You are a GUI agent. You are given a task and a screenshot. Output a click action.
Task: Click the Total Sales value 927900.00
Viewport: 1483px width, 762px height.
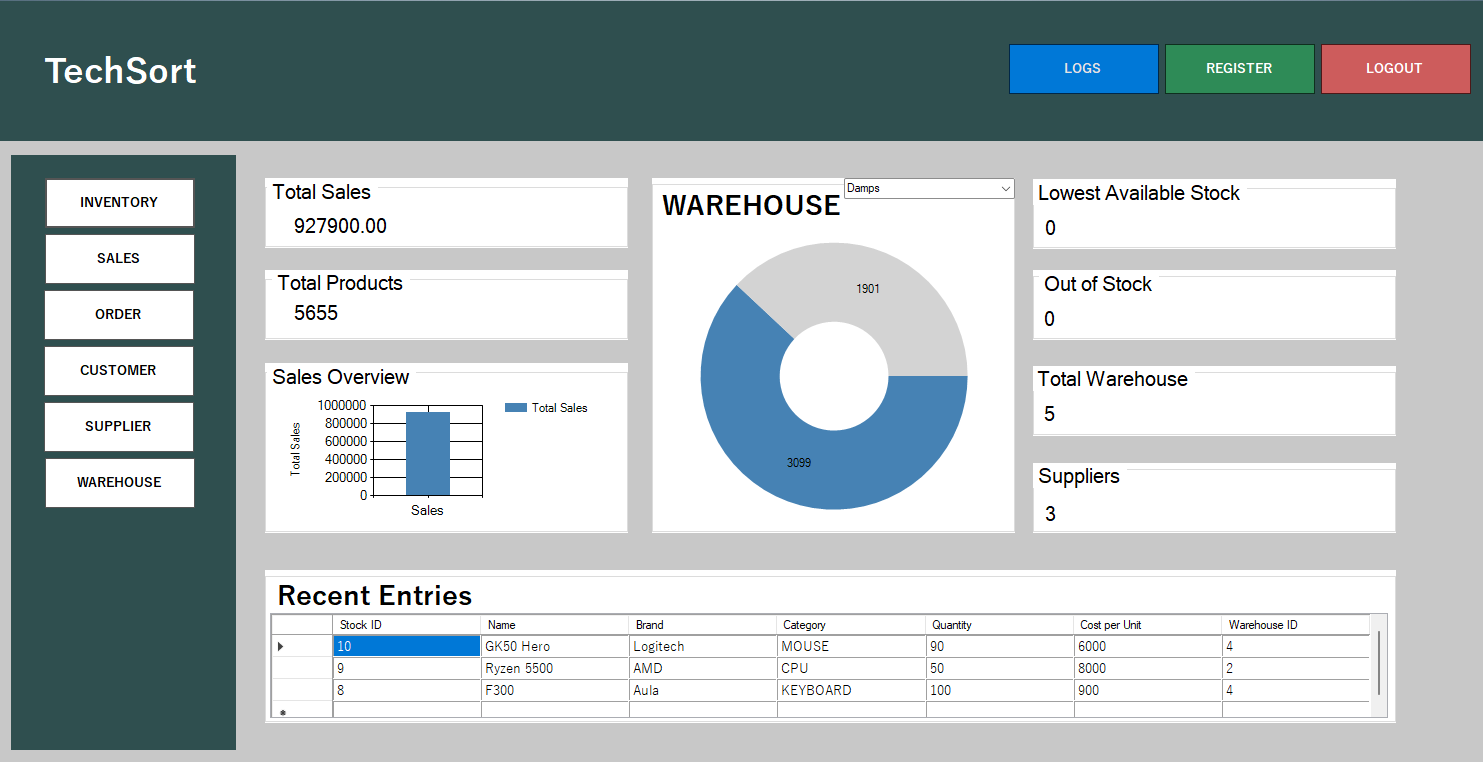click(340, 226)
